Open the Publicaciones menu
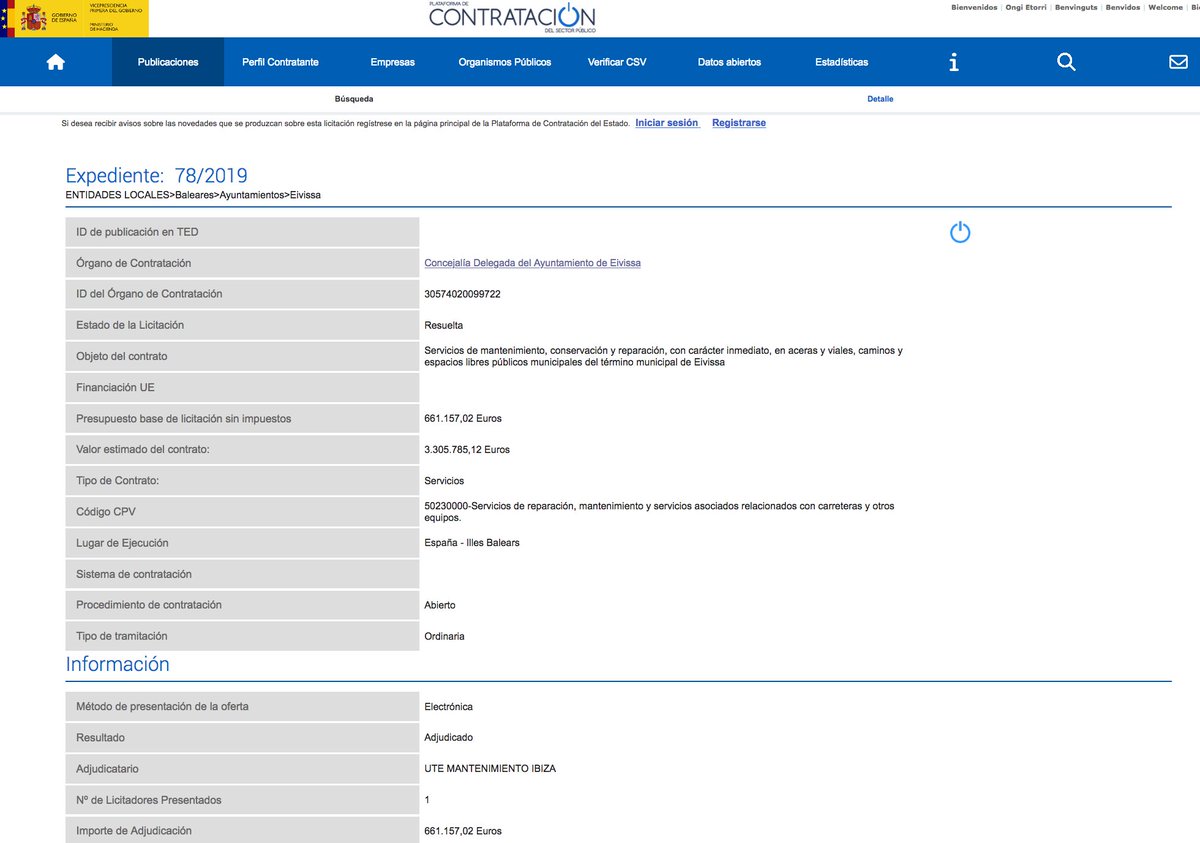 (168, 62)
